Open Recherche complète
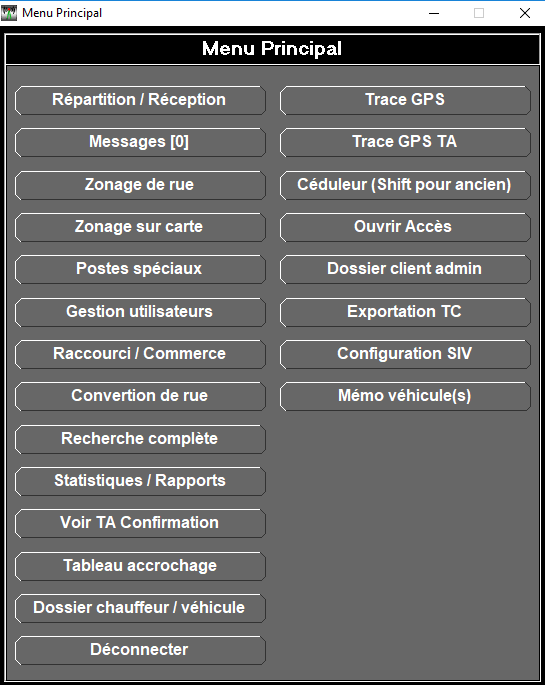The height and width of the screenshot is (685, 545). pyautogui.click(x=140, y=439)
